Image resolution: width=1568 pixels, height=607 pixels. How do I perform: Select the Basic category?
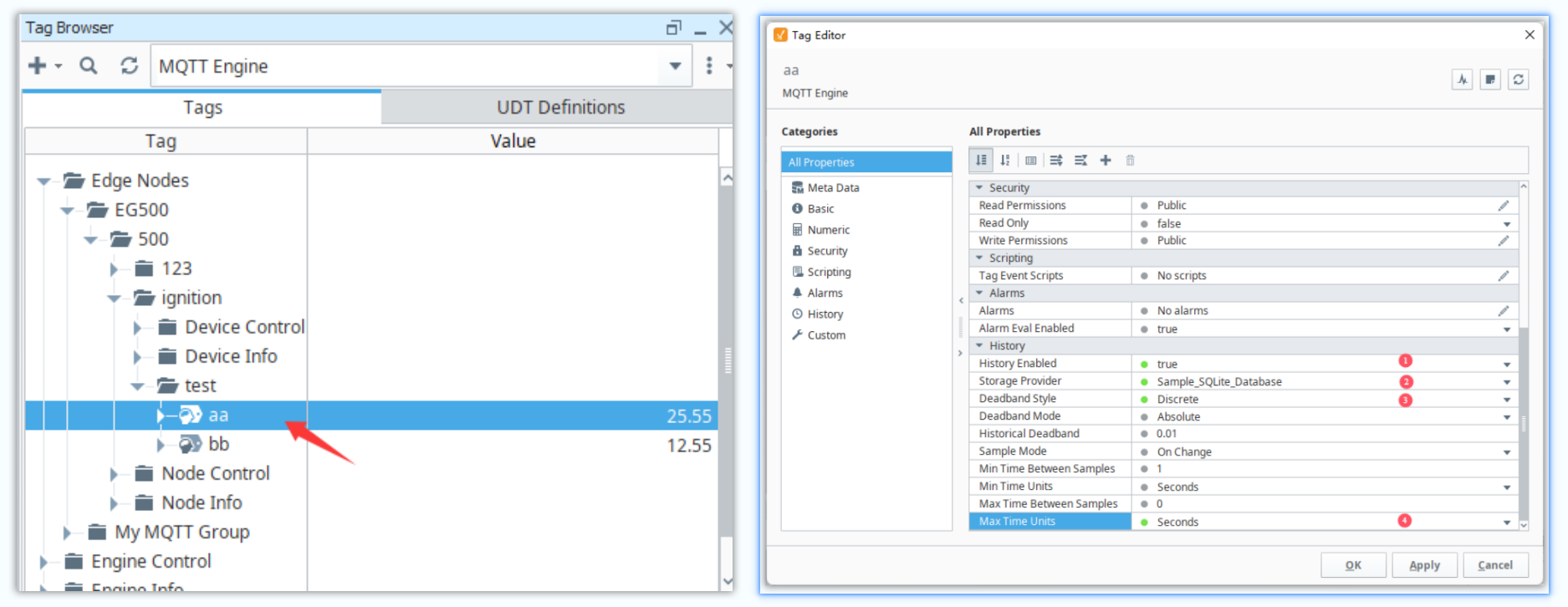(820, 209)
